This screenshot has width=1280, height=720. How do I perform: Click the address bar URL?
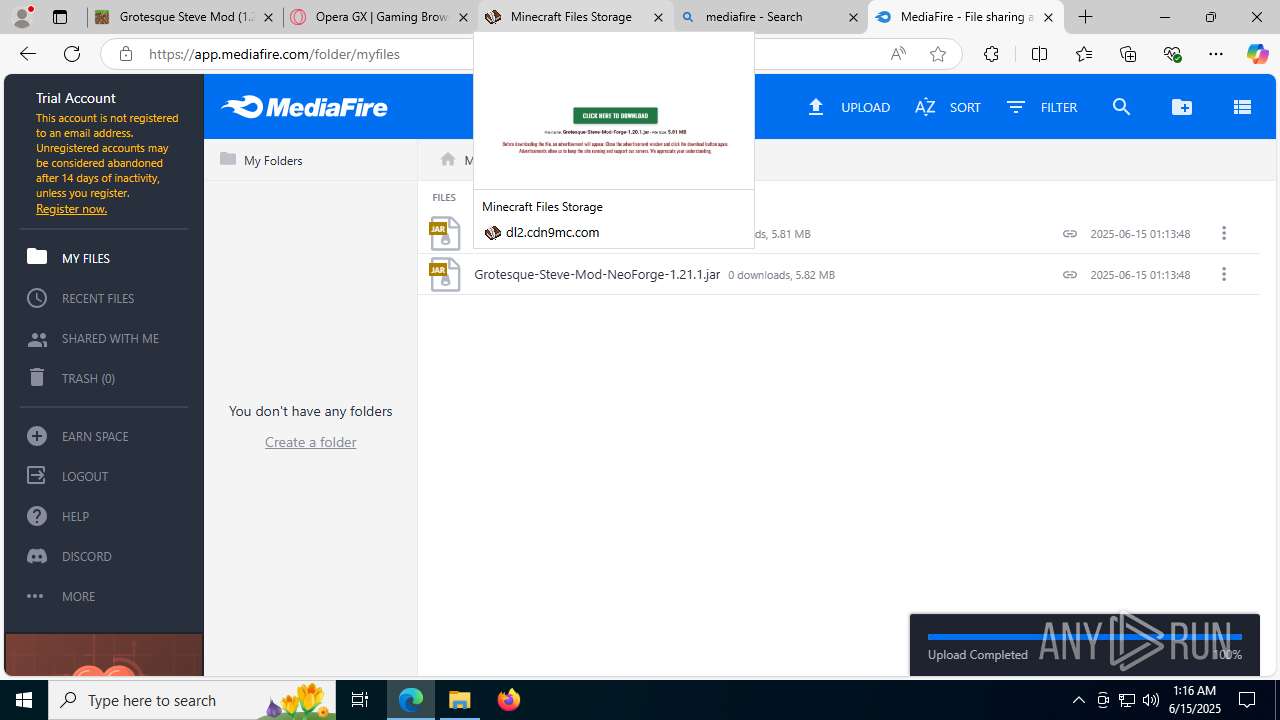click(274, 54)
